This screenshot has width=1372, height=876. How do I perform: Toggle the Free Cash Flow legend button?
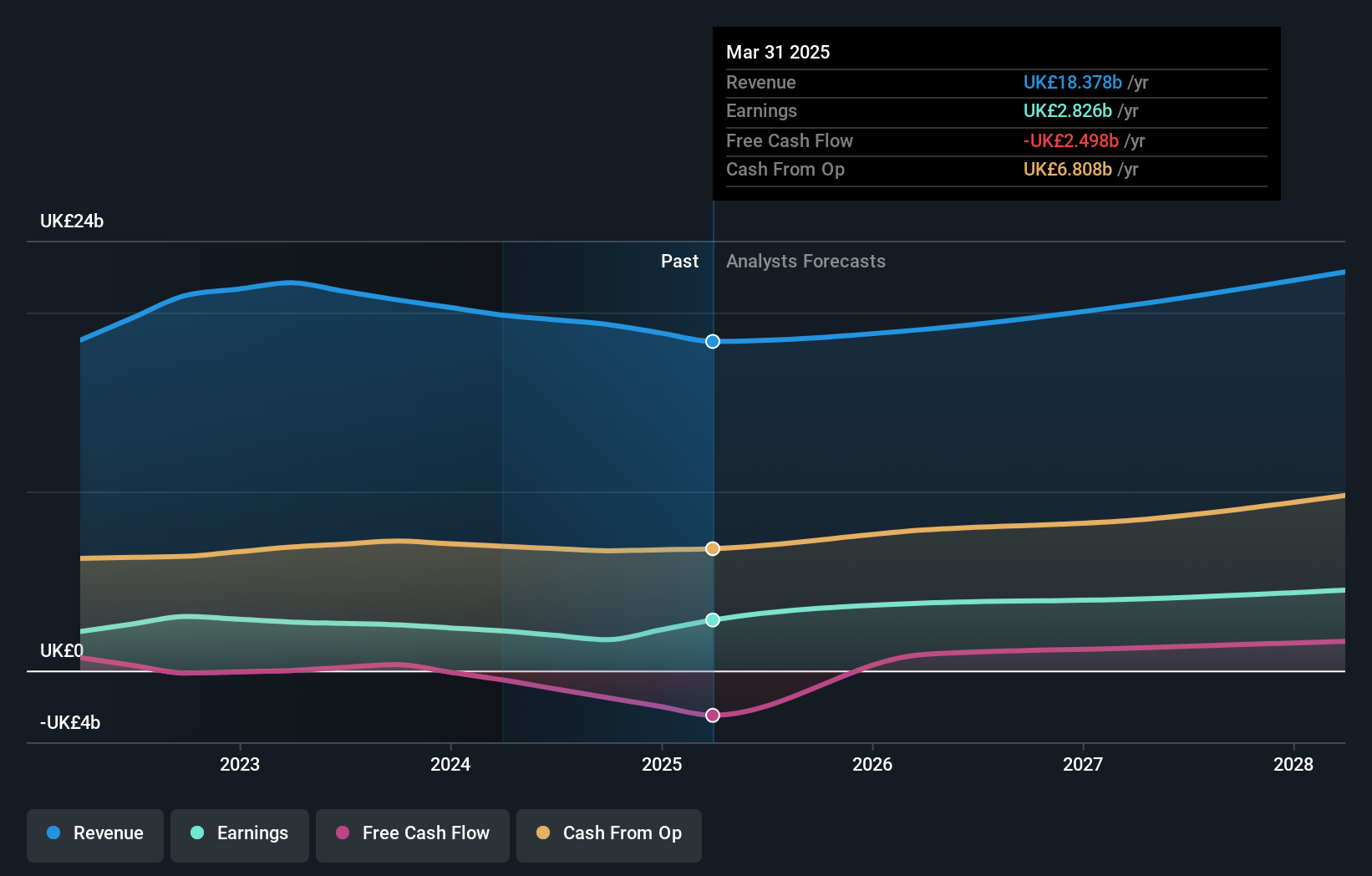pyautogui.click(x=413, y=835)
